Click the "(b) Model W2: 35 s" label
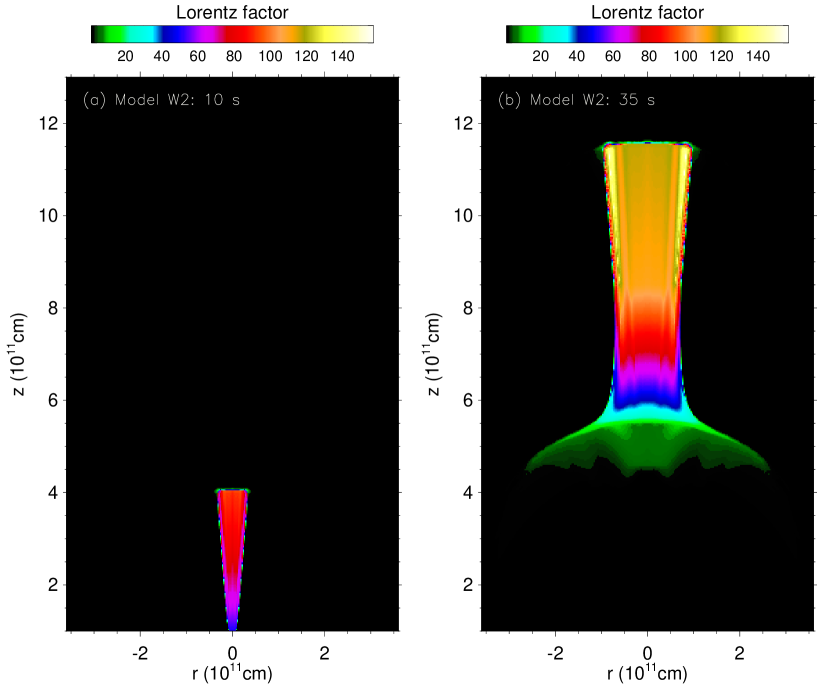The height and width of the screenshot is (686, 830). coord(576,100)
